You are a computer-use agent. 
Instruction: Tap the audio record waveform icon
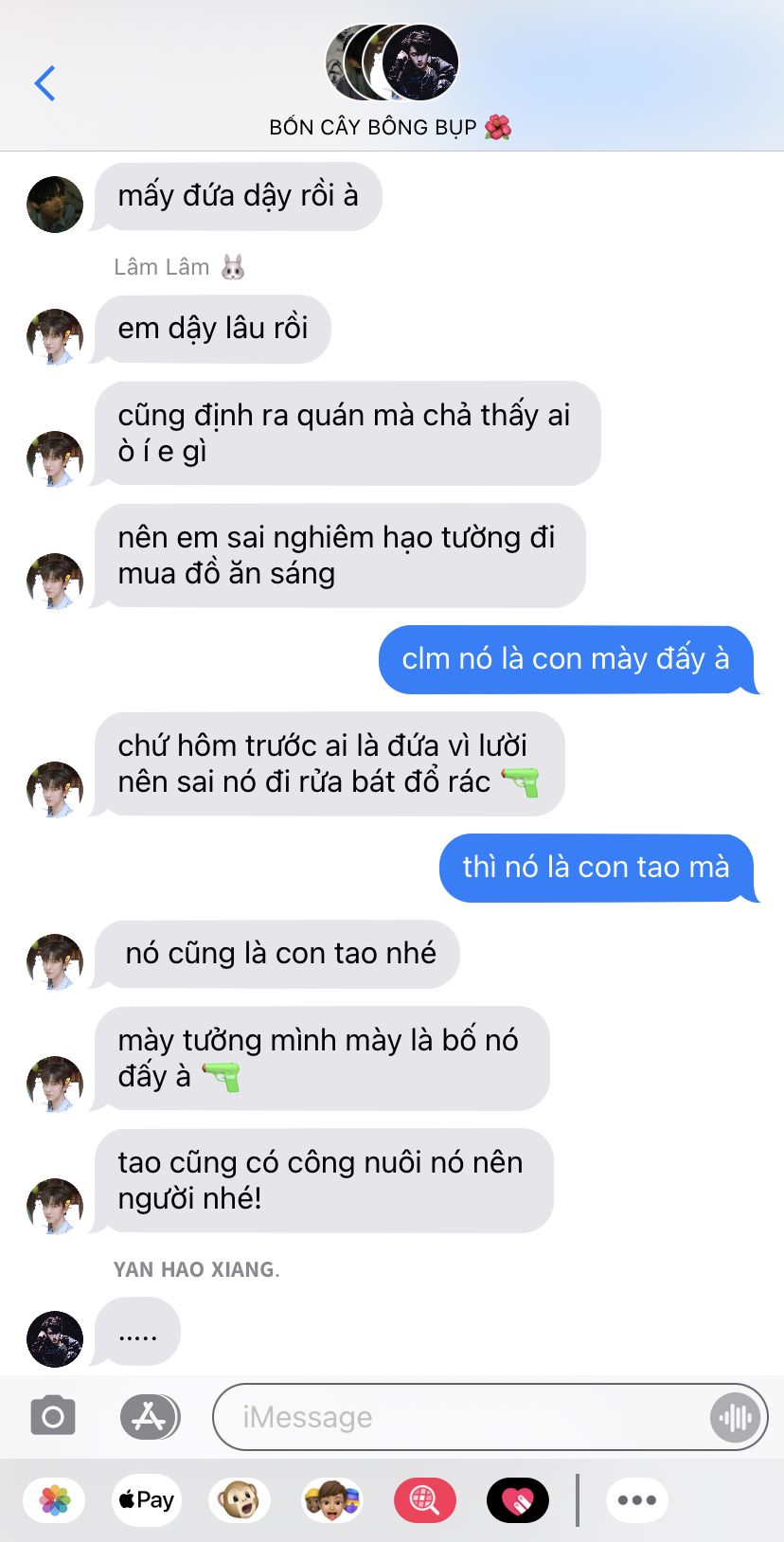point(735,1417)
